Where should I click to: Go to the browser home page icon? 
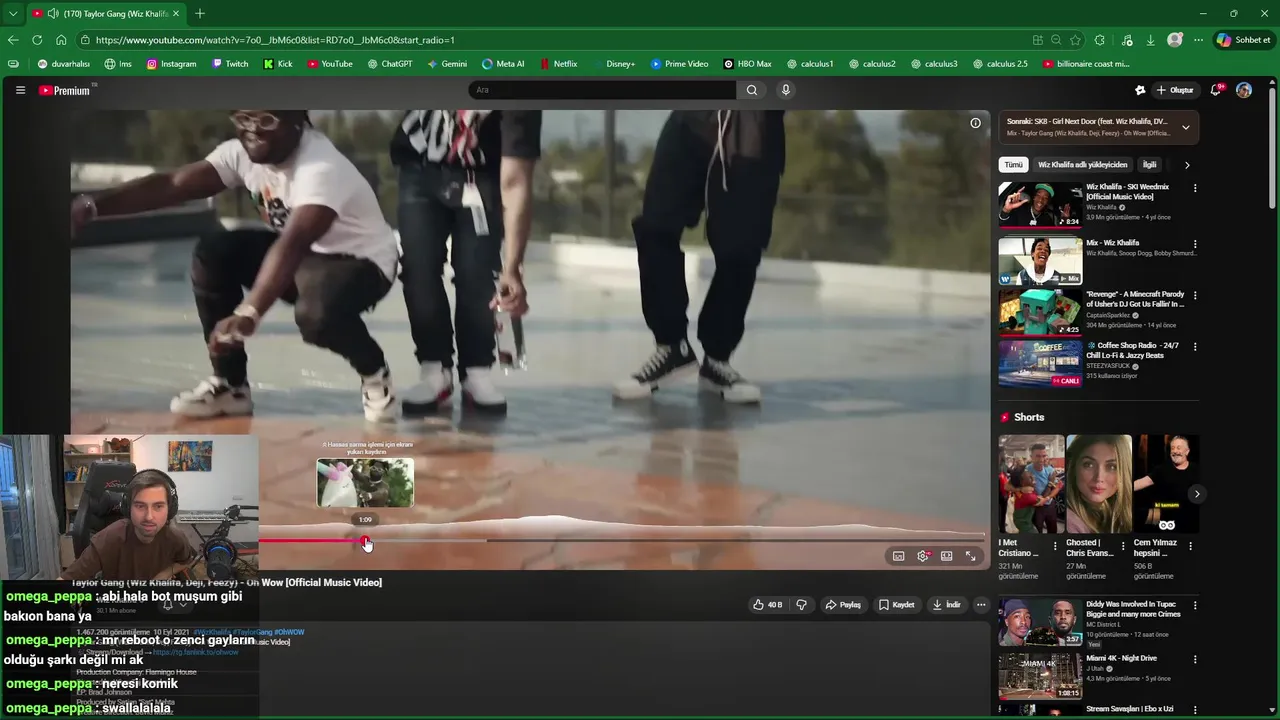[x=61, y=40]
